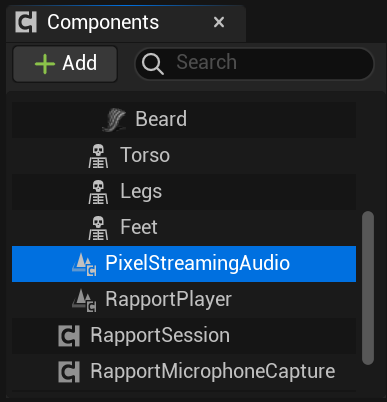Select the Feet component row
Screen dimensions: 387x402
pos(184,228)
